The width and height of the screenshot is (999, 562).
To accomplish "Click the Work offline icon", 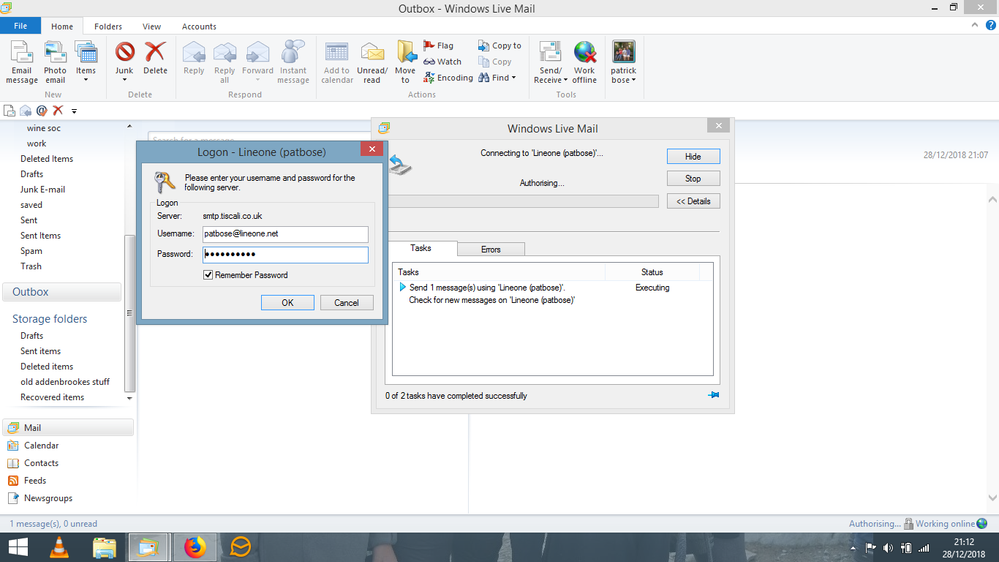I will click(584, 54).
